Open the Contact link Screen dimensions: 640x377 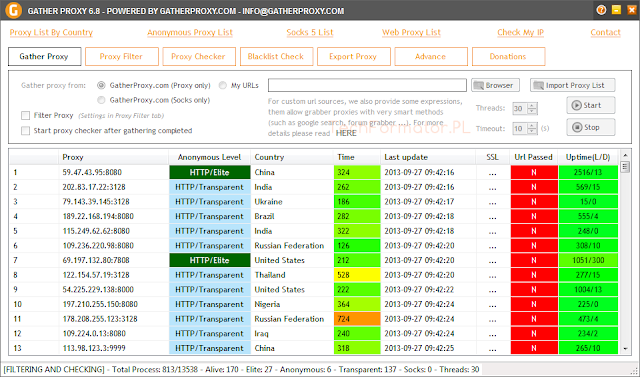coord(605,32)
